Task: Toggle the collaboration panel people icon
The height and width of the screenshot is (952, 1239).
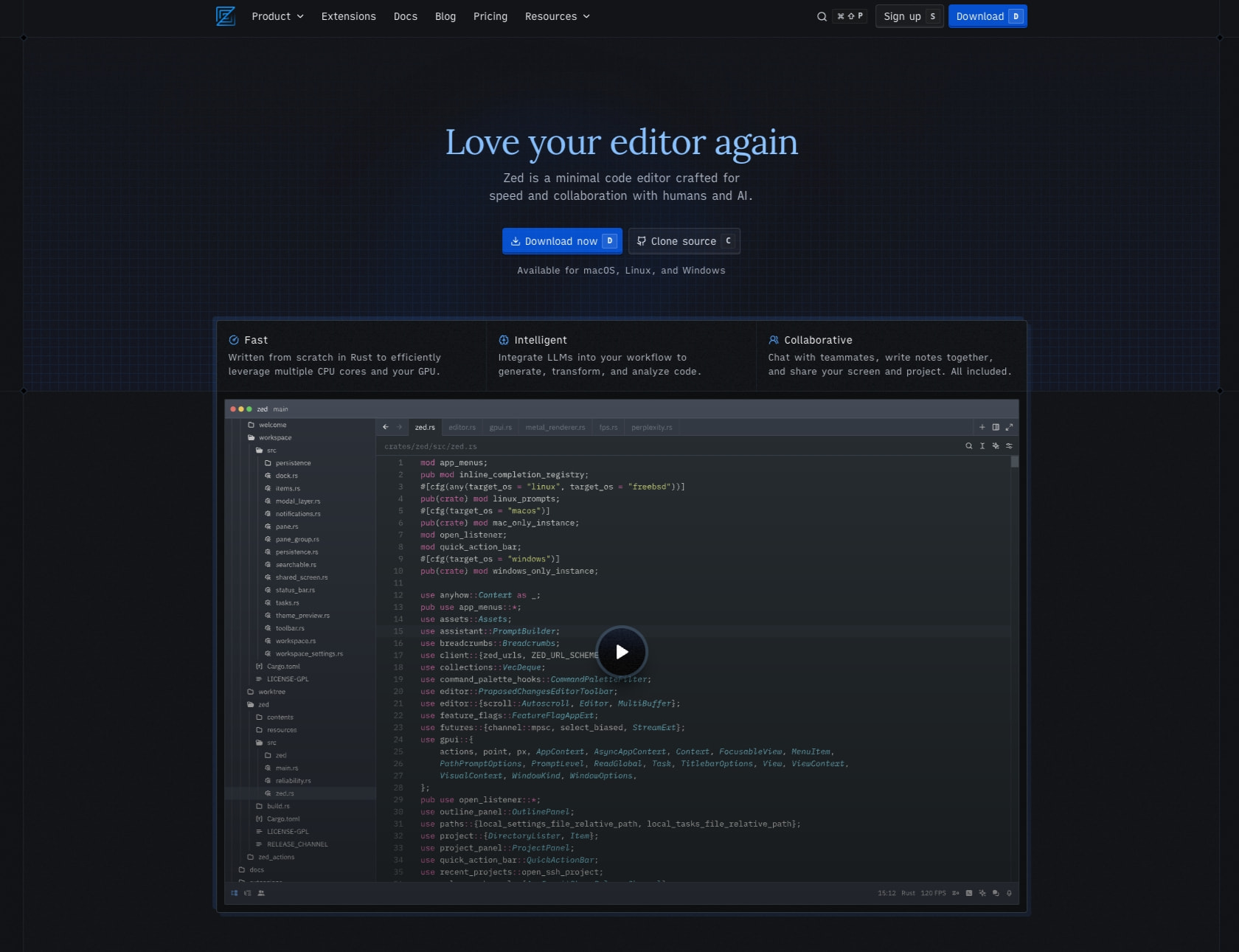Action: (x=261, y=893)
